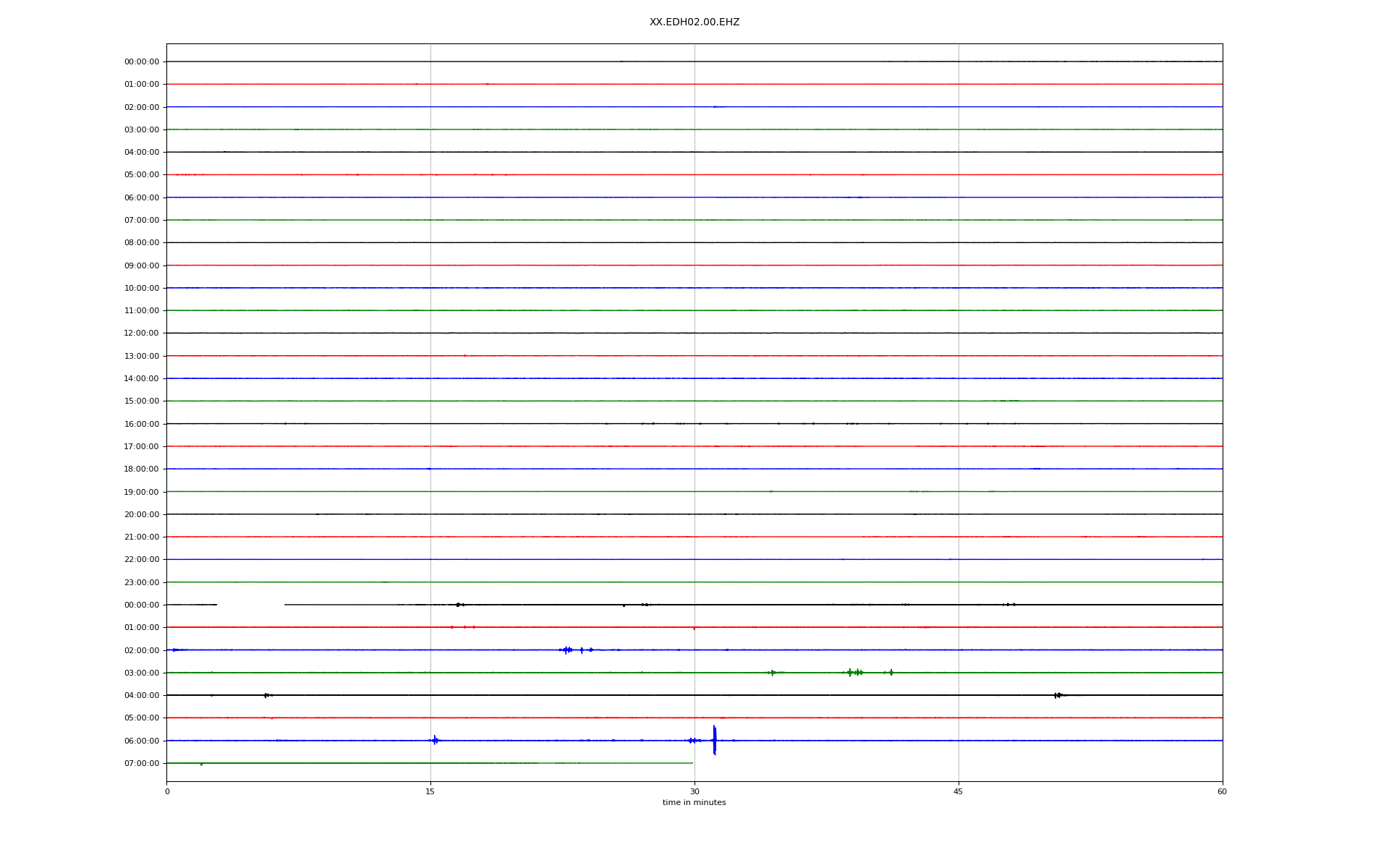Click the 60 tick label on x-axis

click(1221, 791)
